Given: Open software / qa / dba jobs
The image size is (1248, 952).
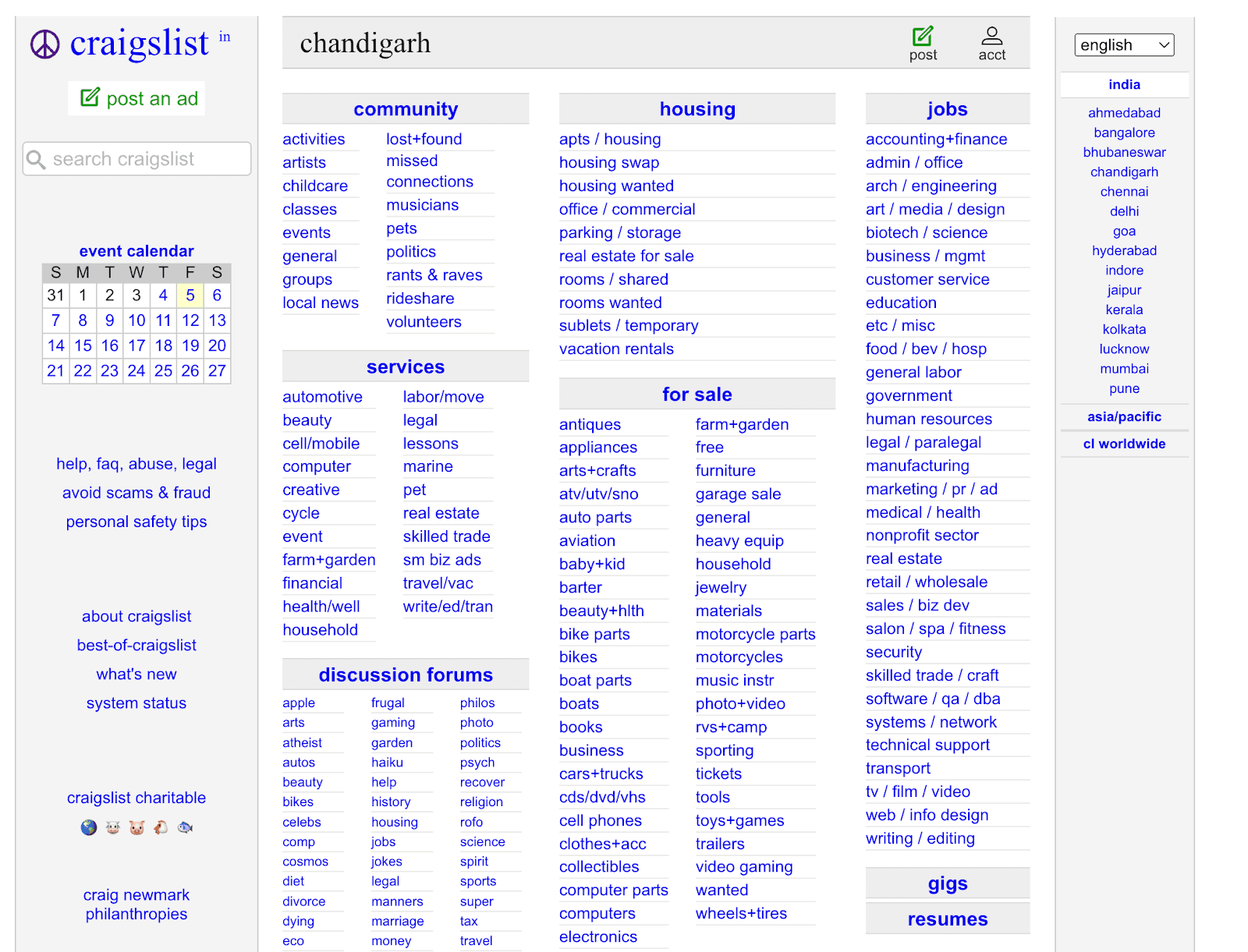Looking at the screenshot, I should [933, 699].
